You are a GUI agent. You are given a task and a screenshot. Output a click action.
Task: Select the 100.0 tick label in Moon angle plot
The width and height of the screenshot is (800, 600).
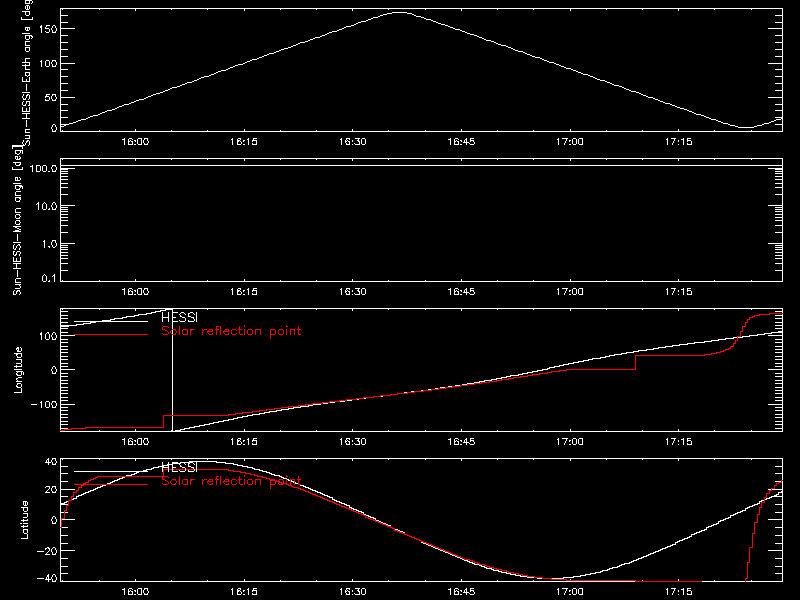pyautogui.click(x=43, y=168)
